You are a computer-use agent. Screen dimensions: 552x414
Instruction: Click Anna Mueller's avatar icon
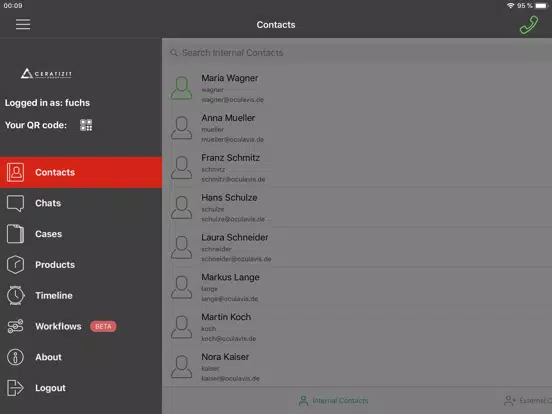(x=182, y=128)
